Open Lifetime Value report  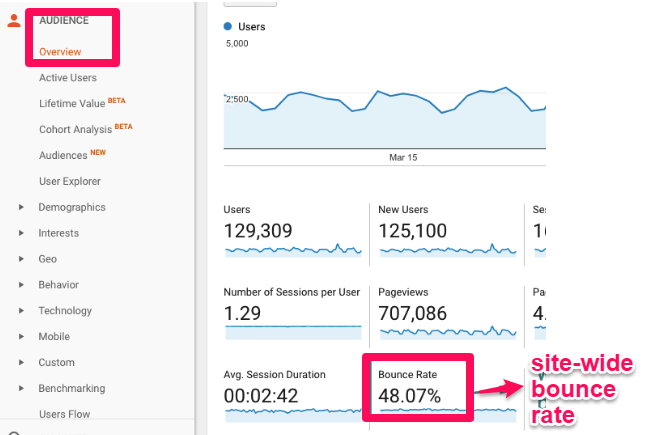pyautogui.click(x=75, y=103)
